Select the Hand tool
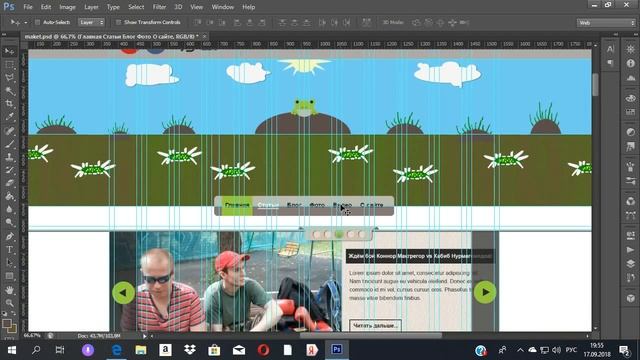 pyautogui.click(x=10, y=290)
